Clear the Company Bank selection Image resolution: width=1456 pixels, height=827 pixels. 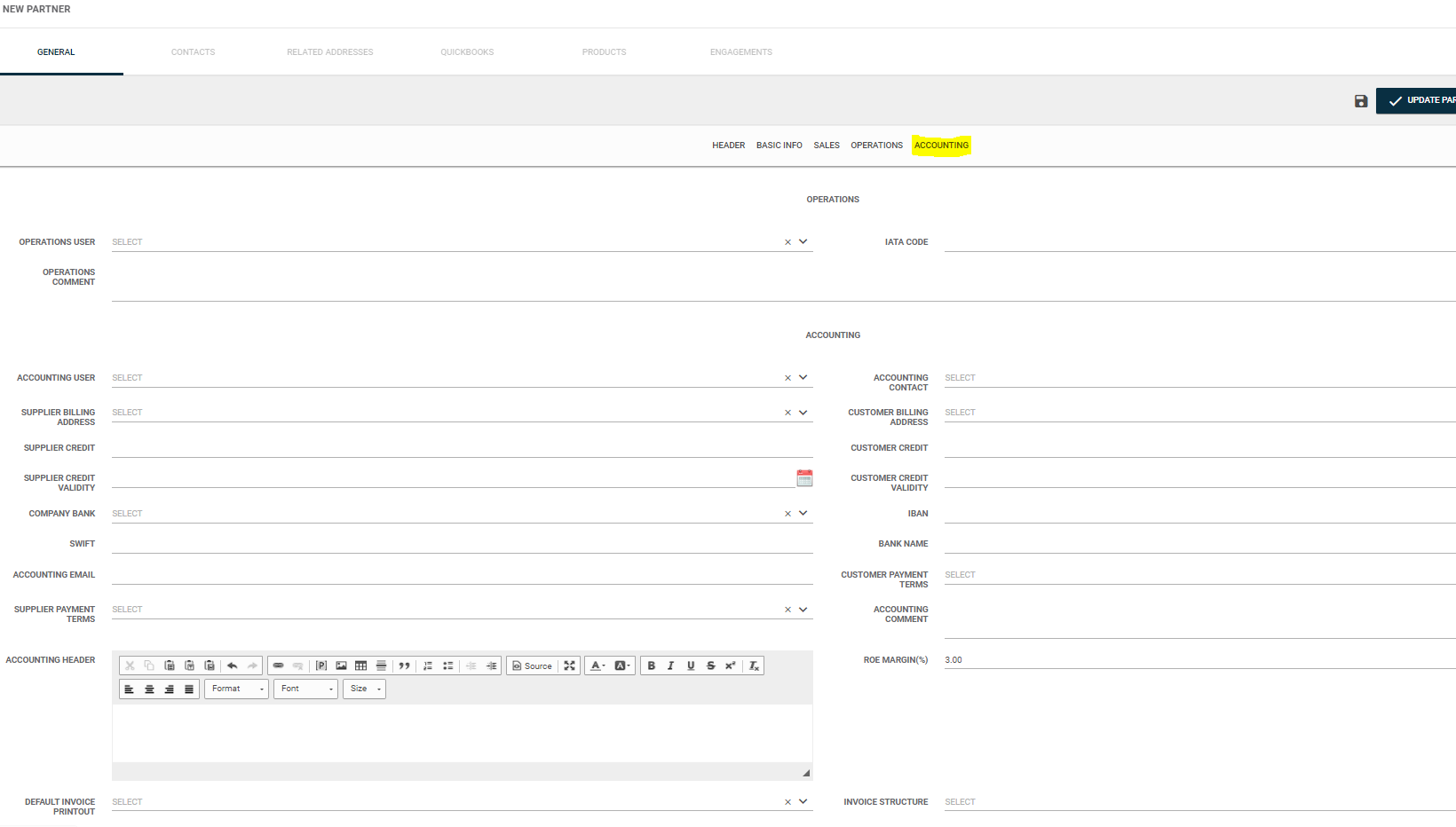pos(787,514)
